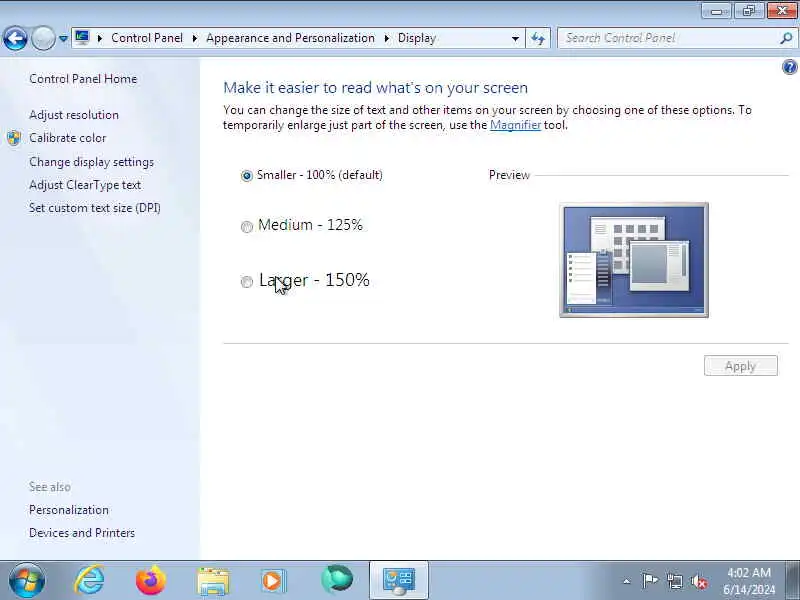Open the address bar history dropdown
Screen dimensions: 800x600
515,38
